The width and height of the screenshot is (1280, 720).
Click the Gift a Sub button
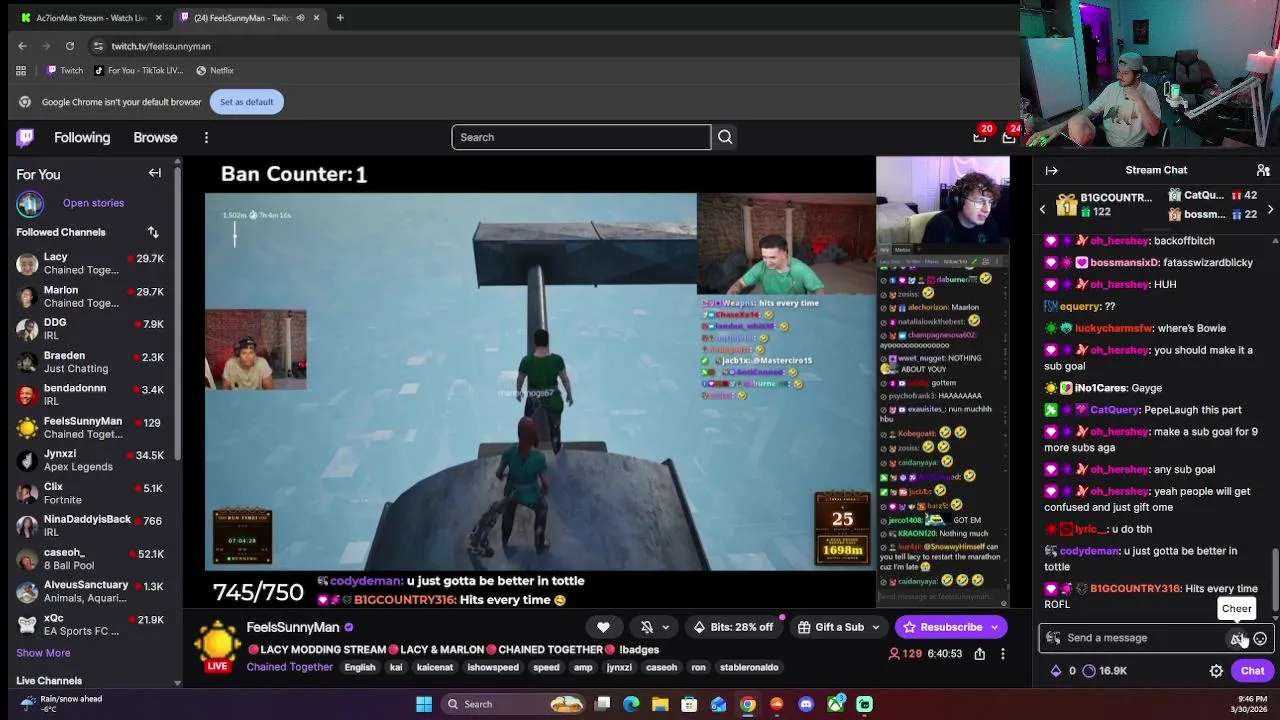click(830, 627)
